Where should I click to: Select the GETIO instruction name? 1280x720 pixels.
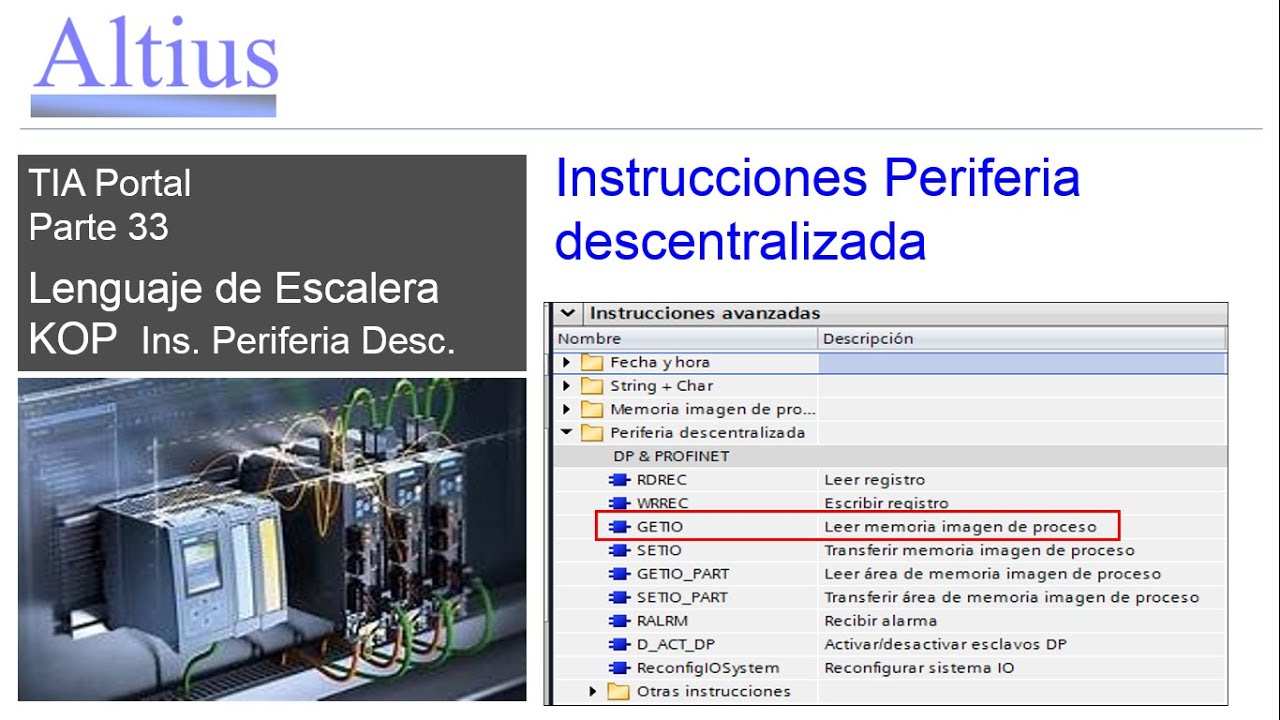(660, 526)
